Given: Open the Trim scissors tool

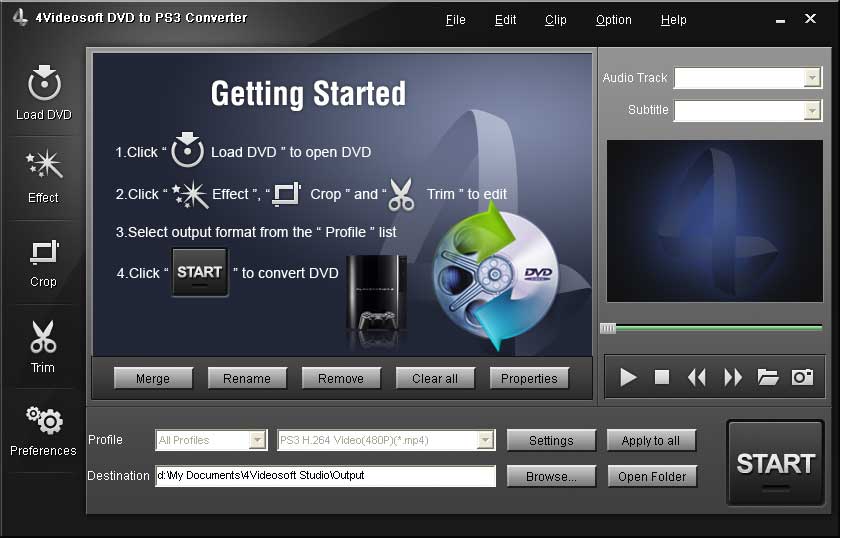Looking at the screenshot, I should tap(43, 338).
